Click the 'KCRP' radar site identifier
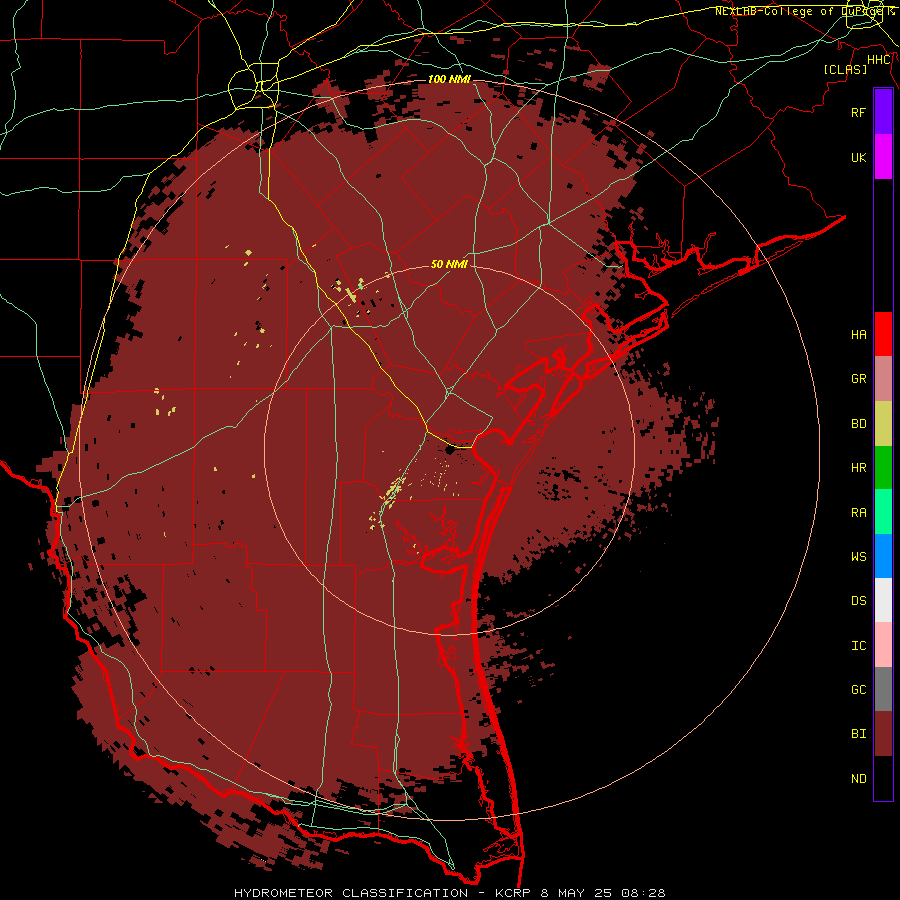The height and width of the screenshot is (900, 900). pyautogui.click(x=513, y=893)
